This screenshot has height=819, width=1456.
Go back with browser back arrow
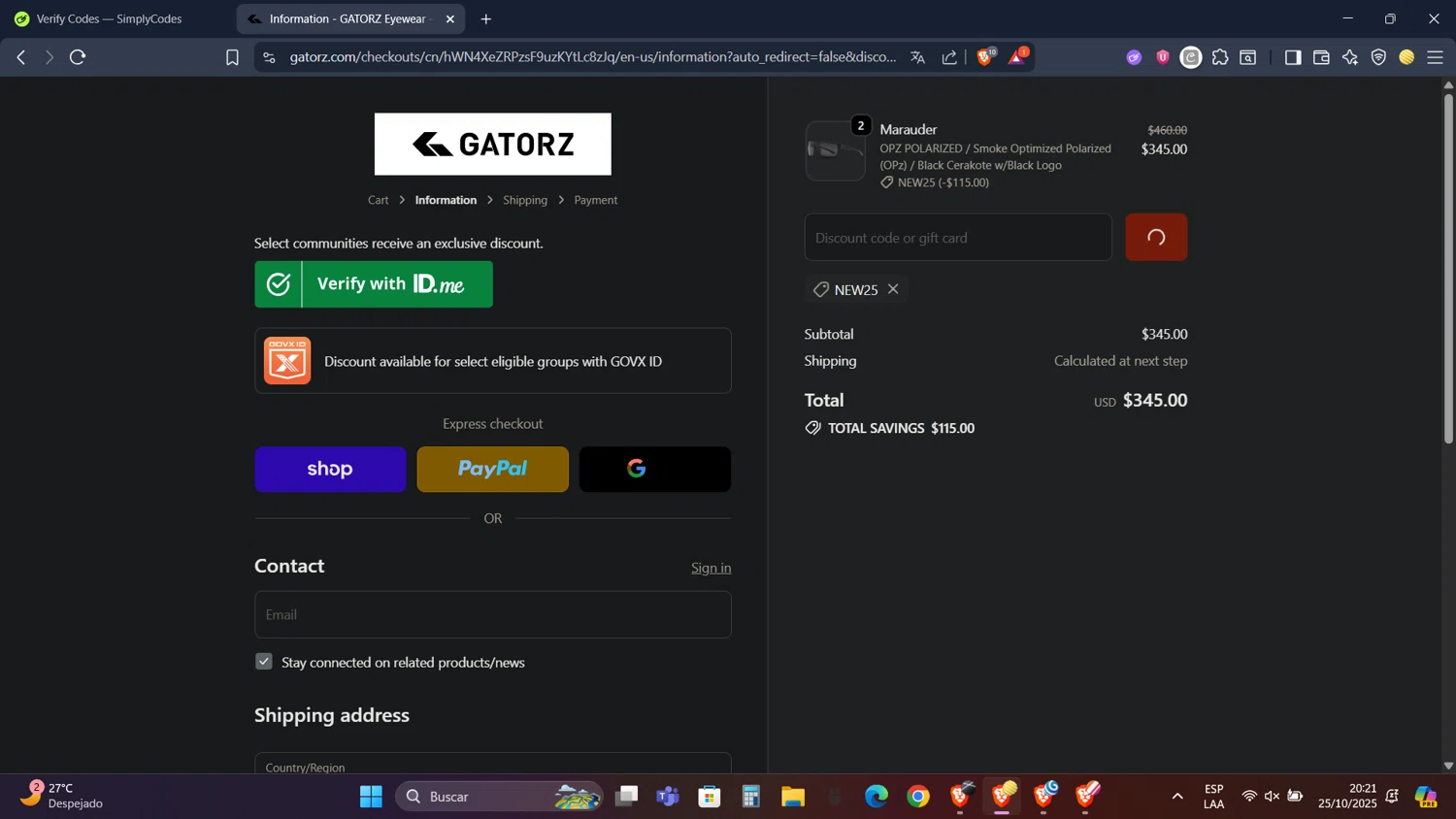(21, 57)
